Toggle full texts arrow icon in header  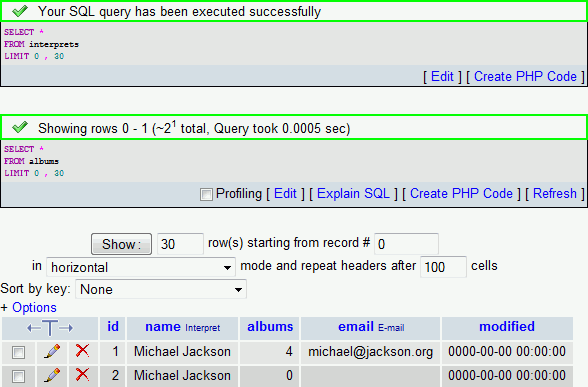pos(50,328)
